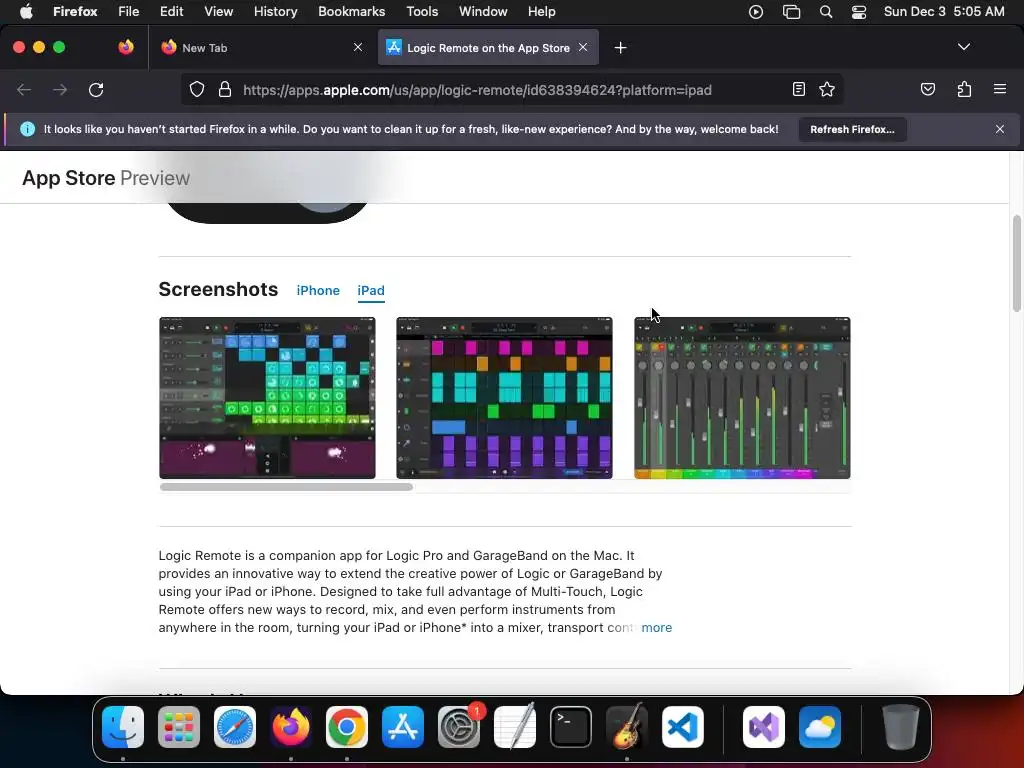Viewport: 1024px width, 768px height.
Task: Click the page vertical scrollbar
Action: click(x=1016, y=263)
